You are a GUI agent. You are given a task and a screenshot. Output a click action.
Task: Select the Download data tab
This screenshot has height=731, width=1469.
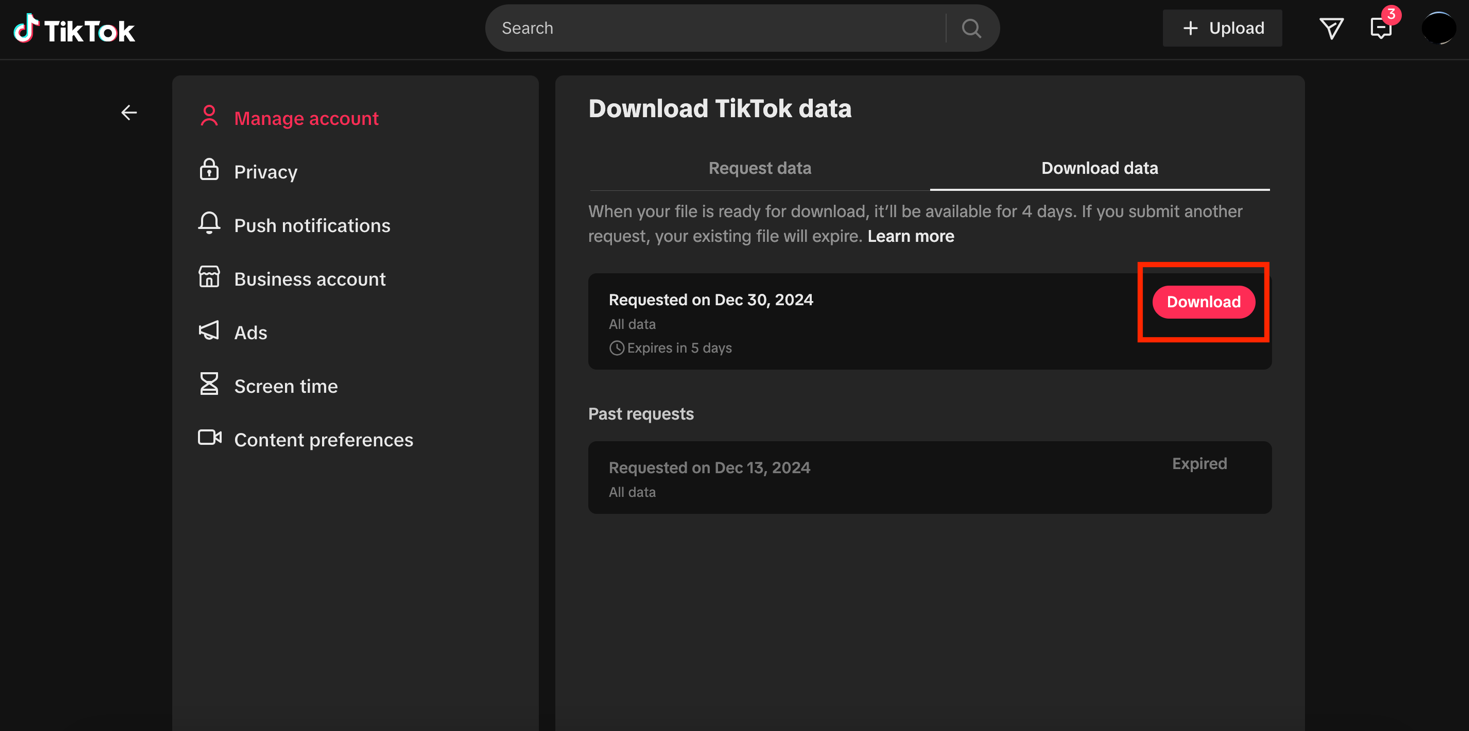[x=1099, y=168]
